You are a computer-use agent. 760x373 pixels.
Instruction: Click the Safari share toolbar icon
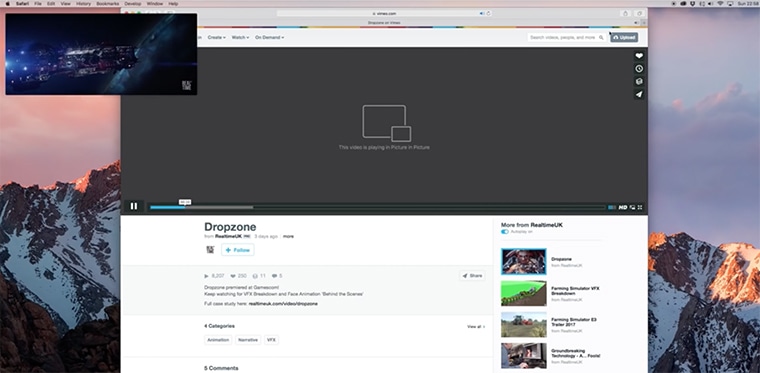tap(625, 14)
